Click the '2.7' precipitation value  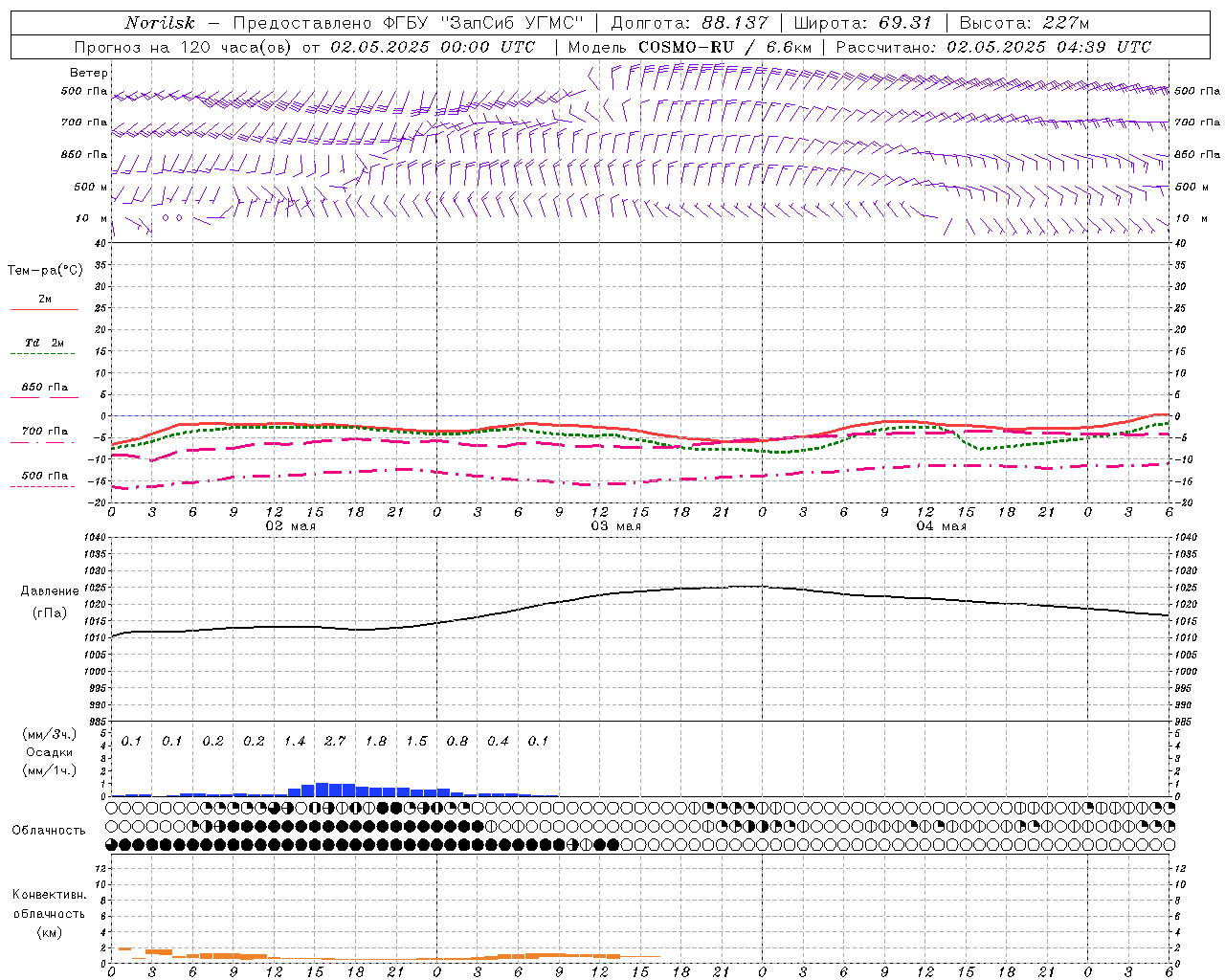tap(335, 742)
